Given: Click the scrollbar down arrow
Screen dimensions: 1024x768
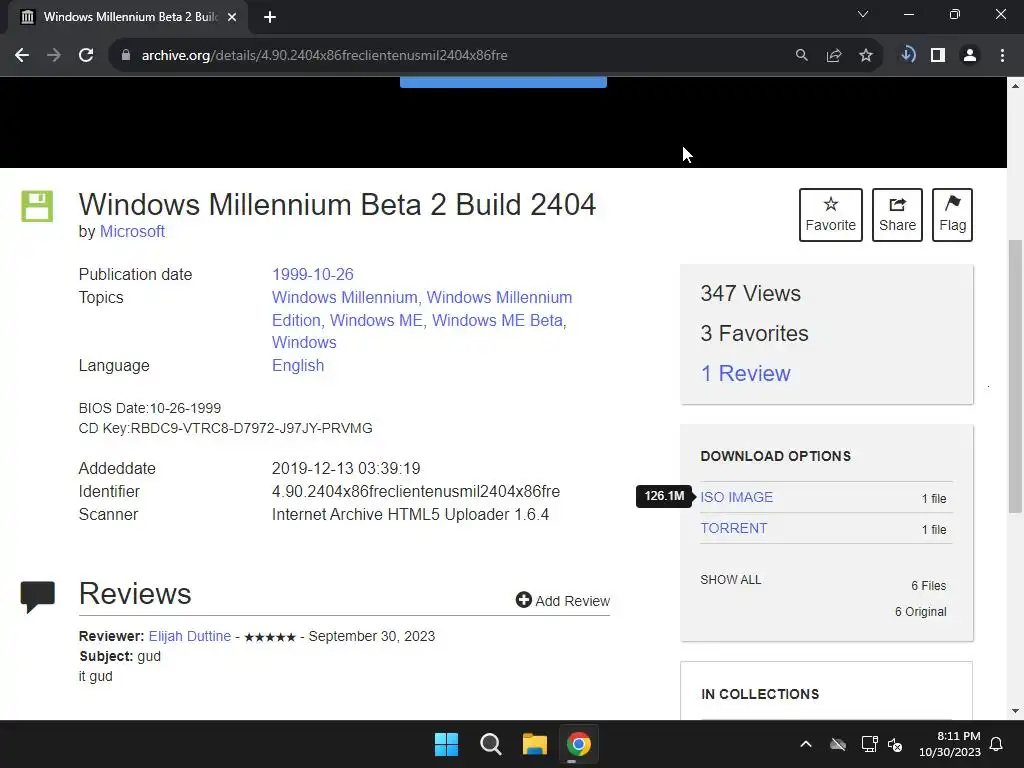Looking at the screenshot, I should coord(1015,711).
